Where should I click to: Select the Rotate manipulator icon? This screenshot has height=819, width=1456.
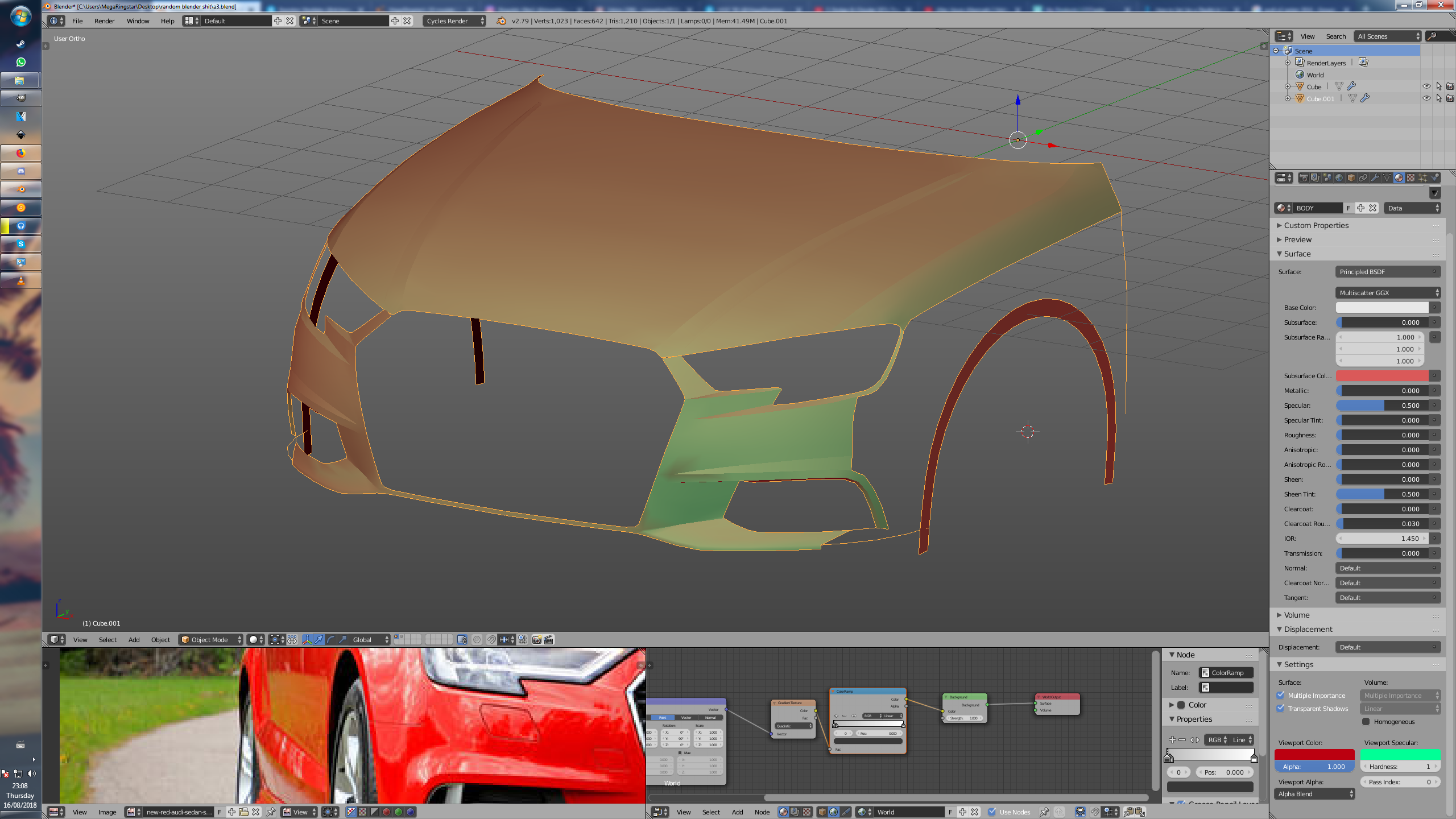pos(331,640)
